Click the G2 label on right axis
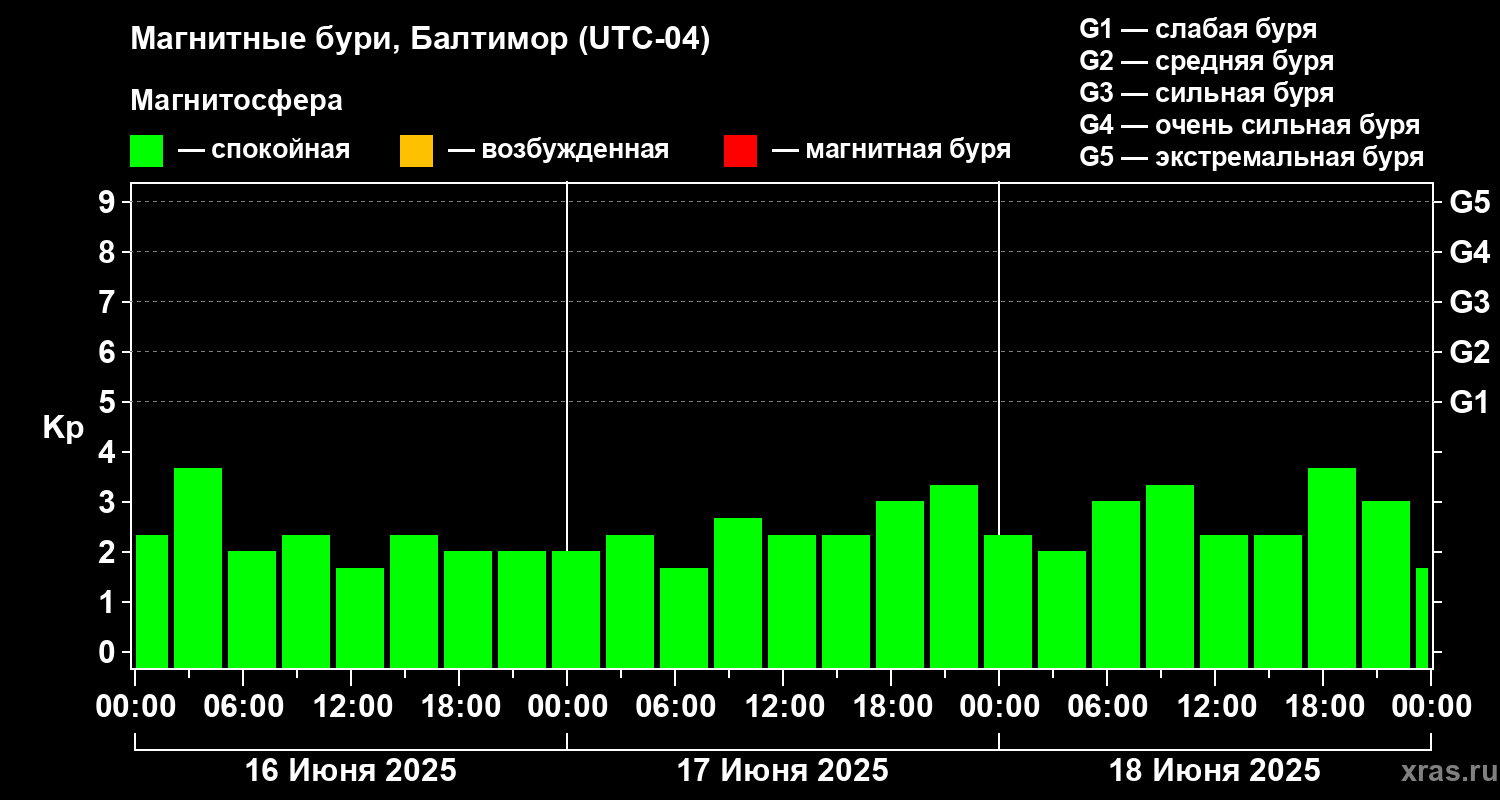Image resolution: width=1500 pixels, height=800 pixels. pyautogui.click(x=1469, y=352)
